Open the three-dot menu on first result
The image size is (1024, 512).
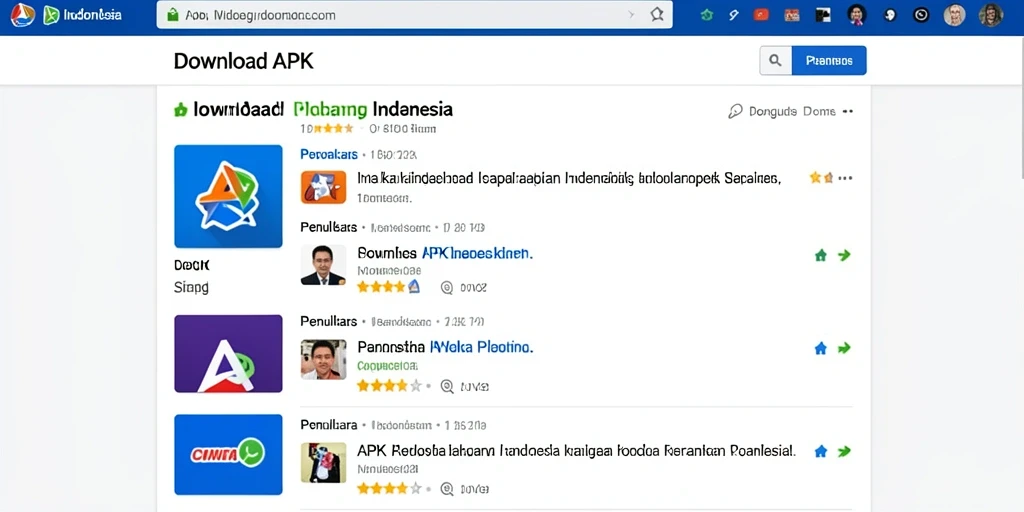(845, 178)
